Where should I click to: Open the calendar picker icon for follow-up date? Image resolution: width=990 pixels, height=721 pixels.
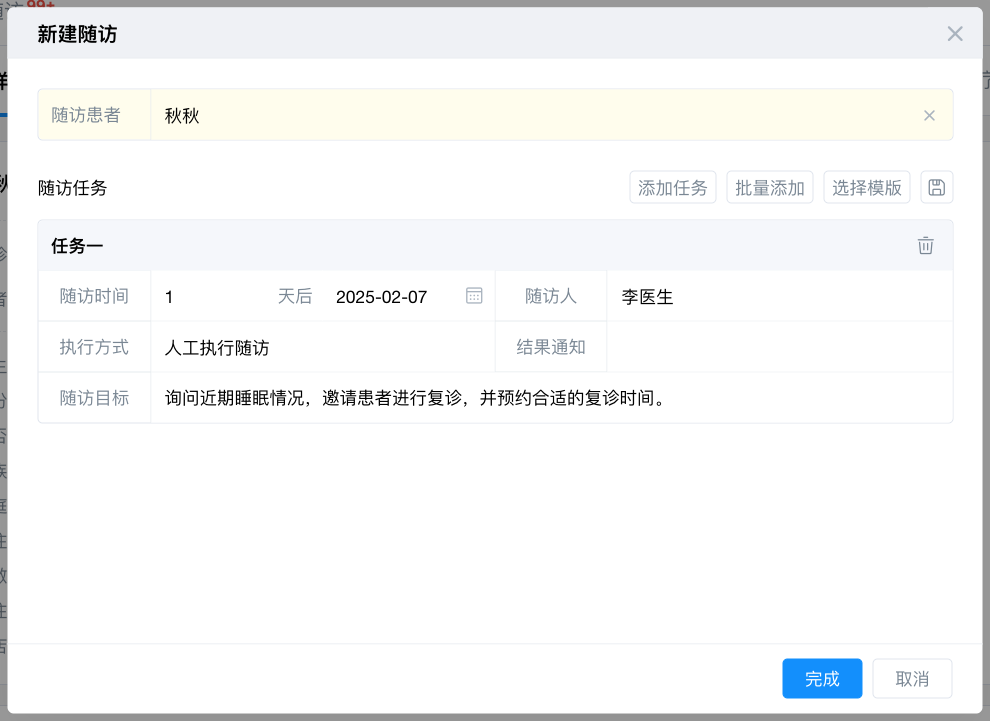[474, 296]
